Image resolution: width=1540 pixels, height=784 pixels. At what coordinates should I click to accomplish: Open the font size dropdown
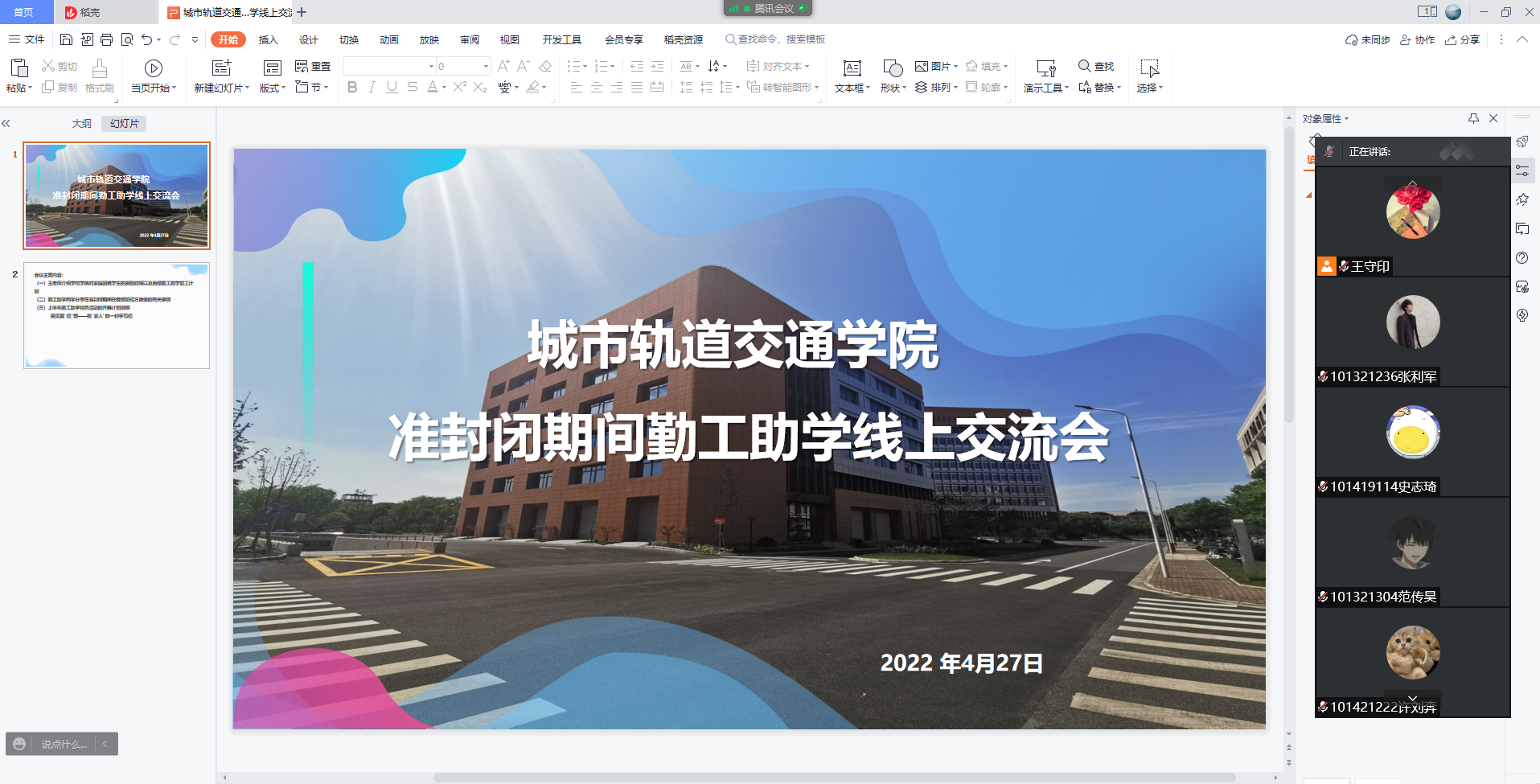(x=486, y=66)
